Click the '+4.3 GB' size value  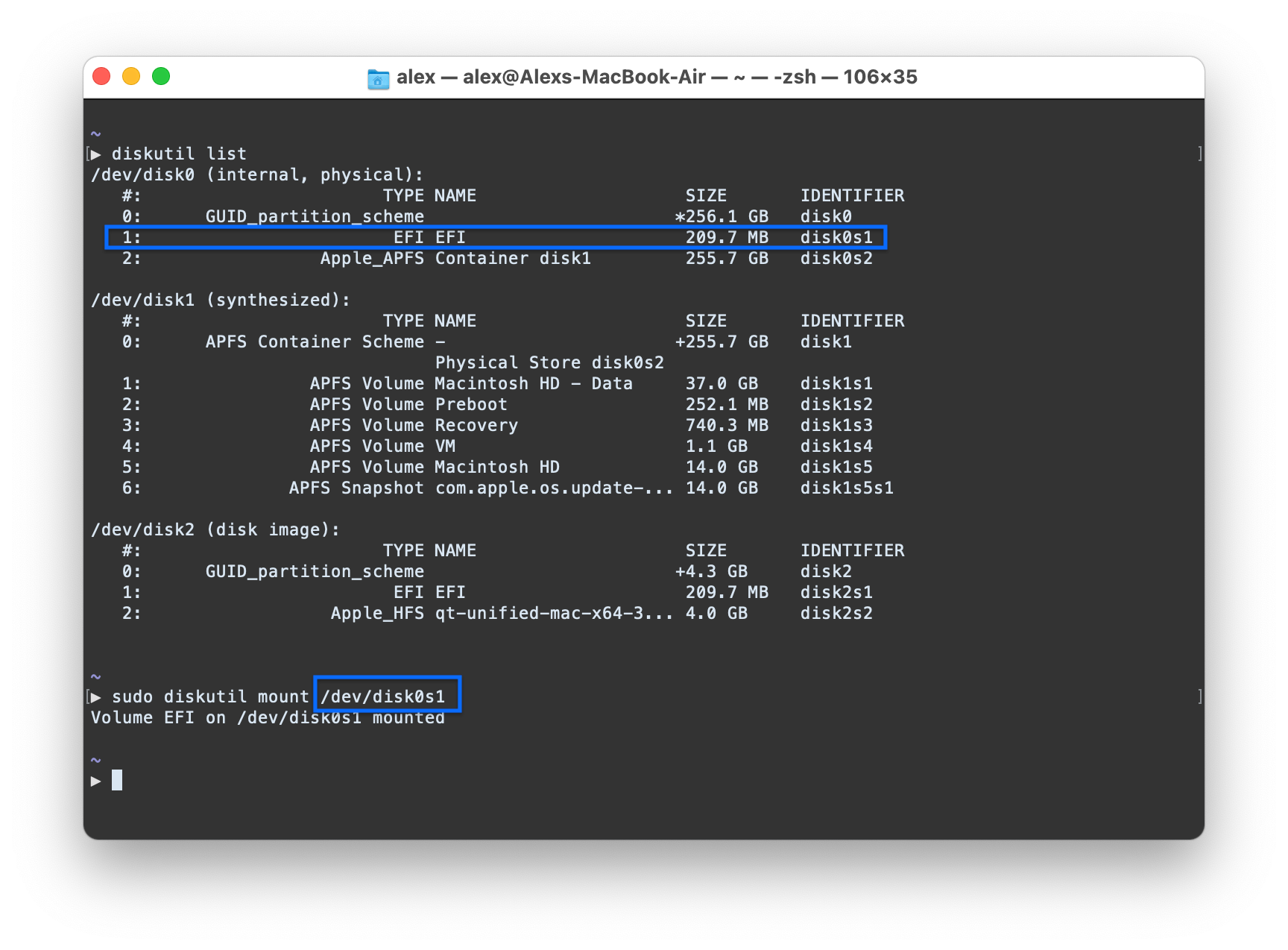(711, 571)
